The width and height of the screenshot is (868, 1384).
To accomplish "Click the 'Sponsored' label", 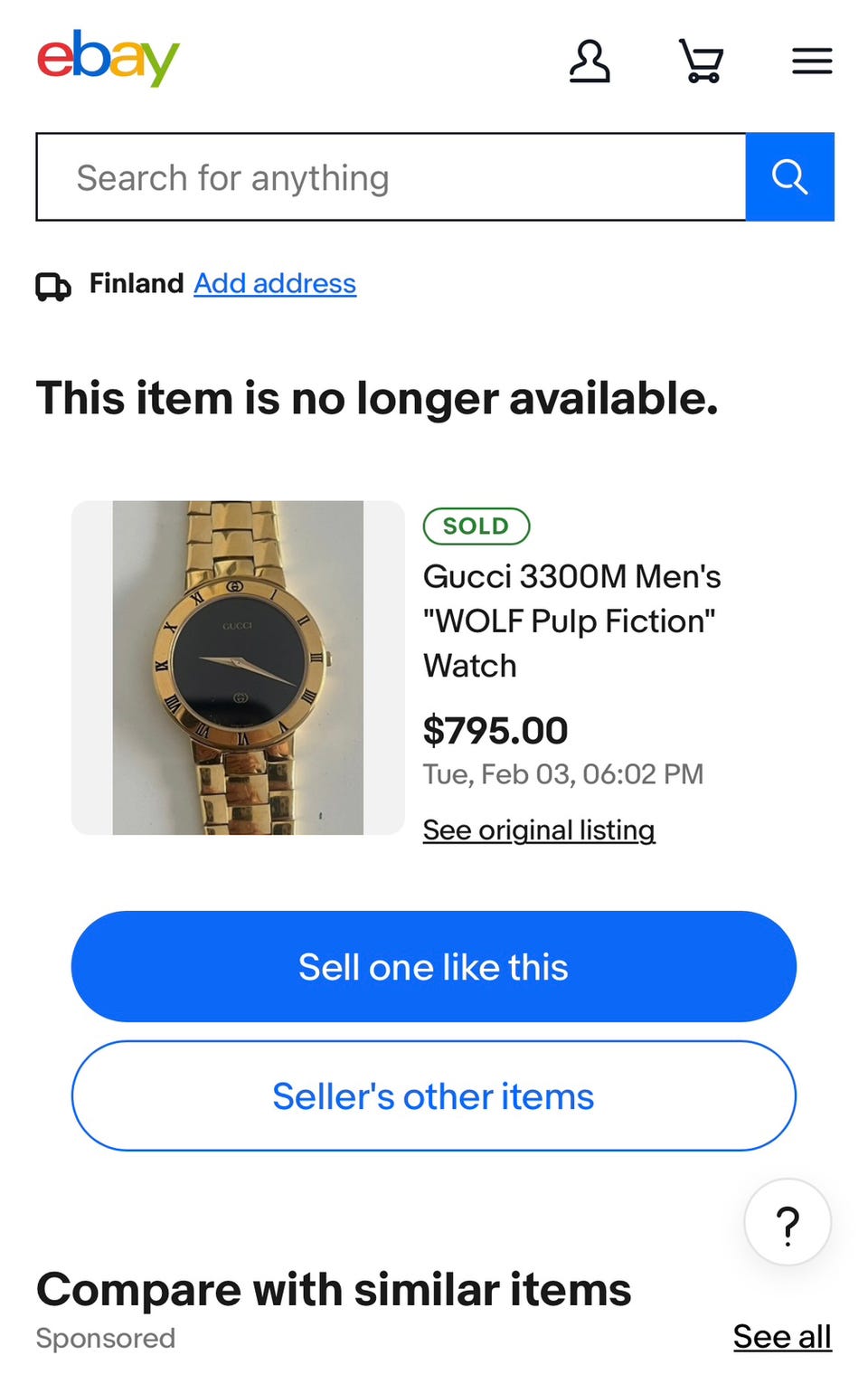I will [x=106, y=1339].
